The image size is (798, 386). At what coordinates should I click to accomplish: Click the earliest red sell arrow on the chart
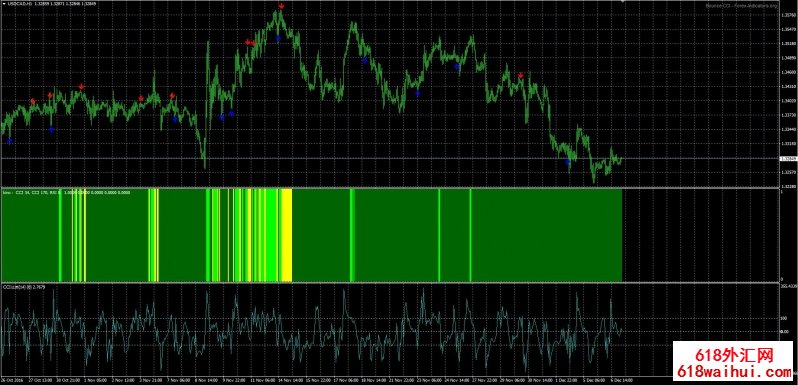pyautogui.click(x=33, y=101)
